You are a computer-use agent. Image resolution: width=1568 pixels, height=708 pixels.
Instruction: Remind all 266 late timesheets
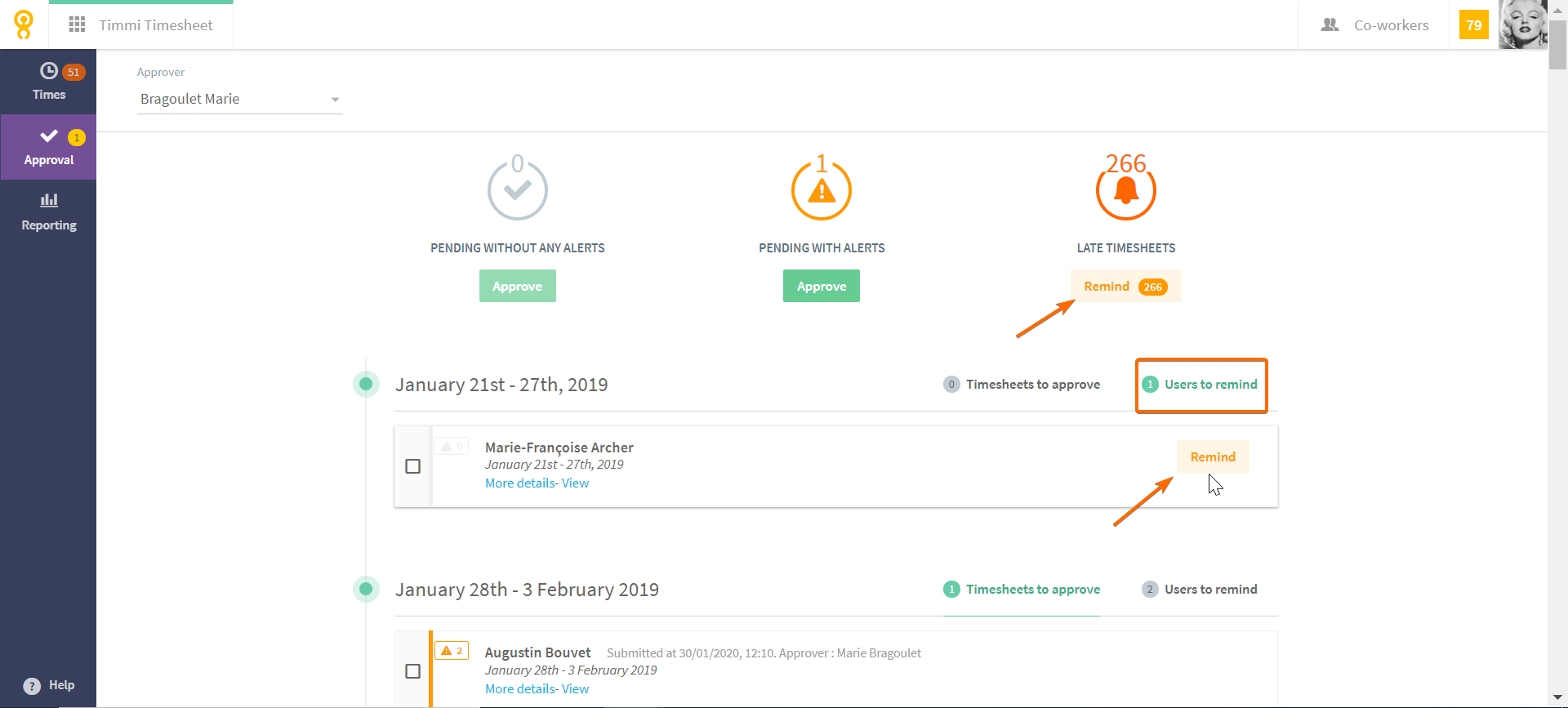1126,286
